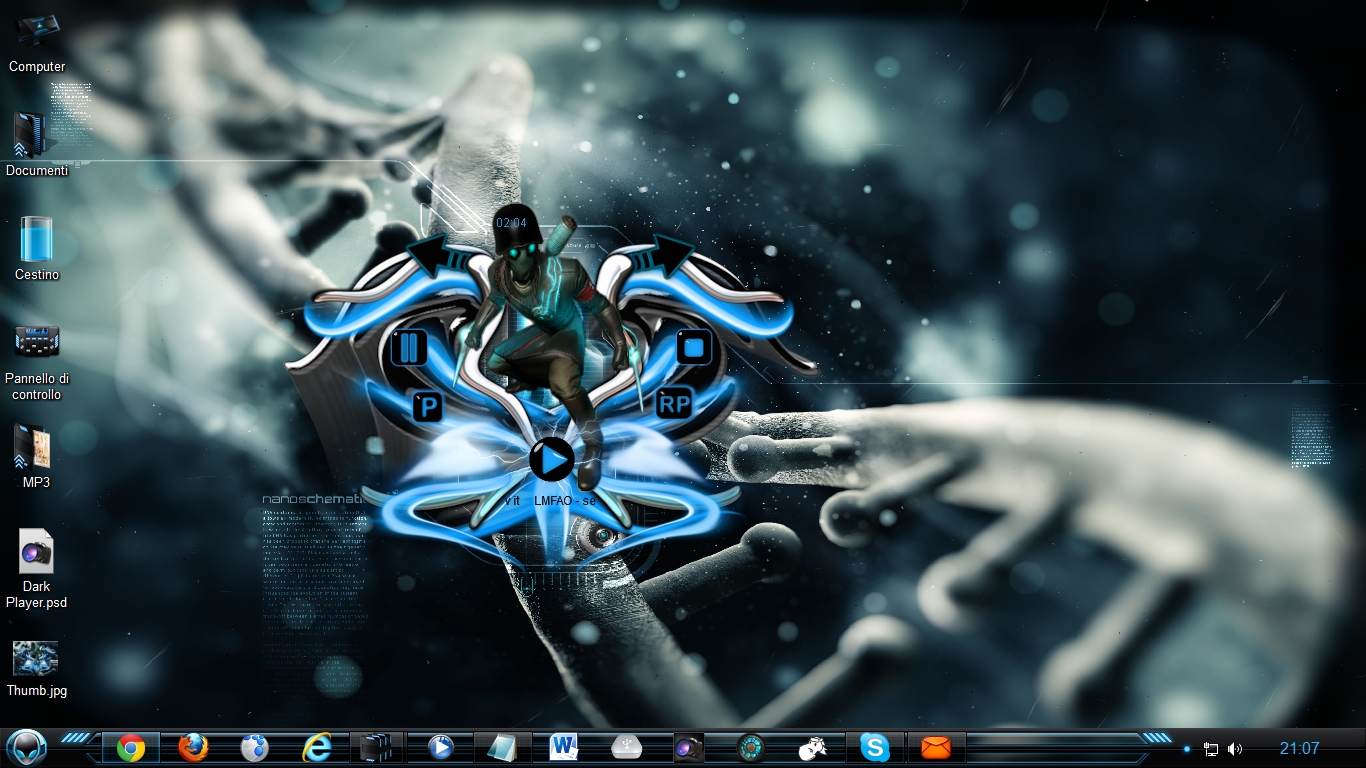Click the dark cube icon on the taskbar
Viewport: 1366px width, 768px height.
[x=377, y=748]
